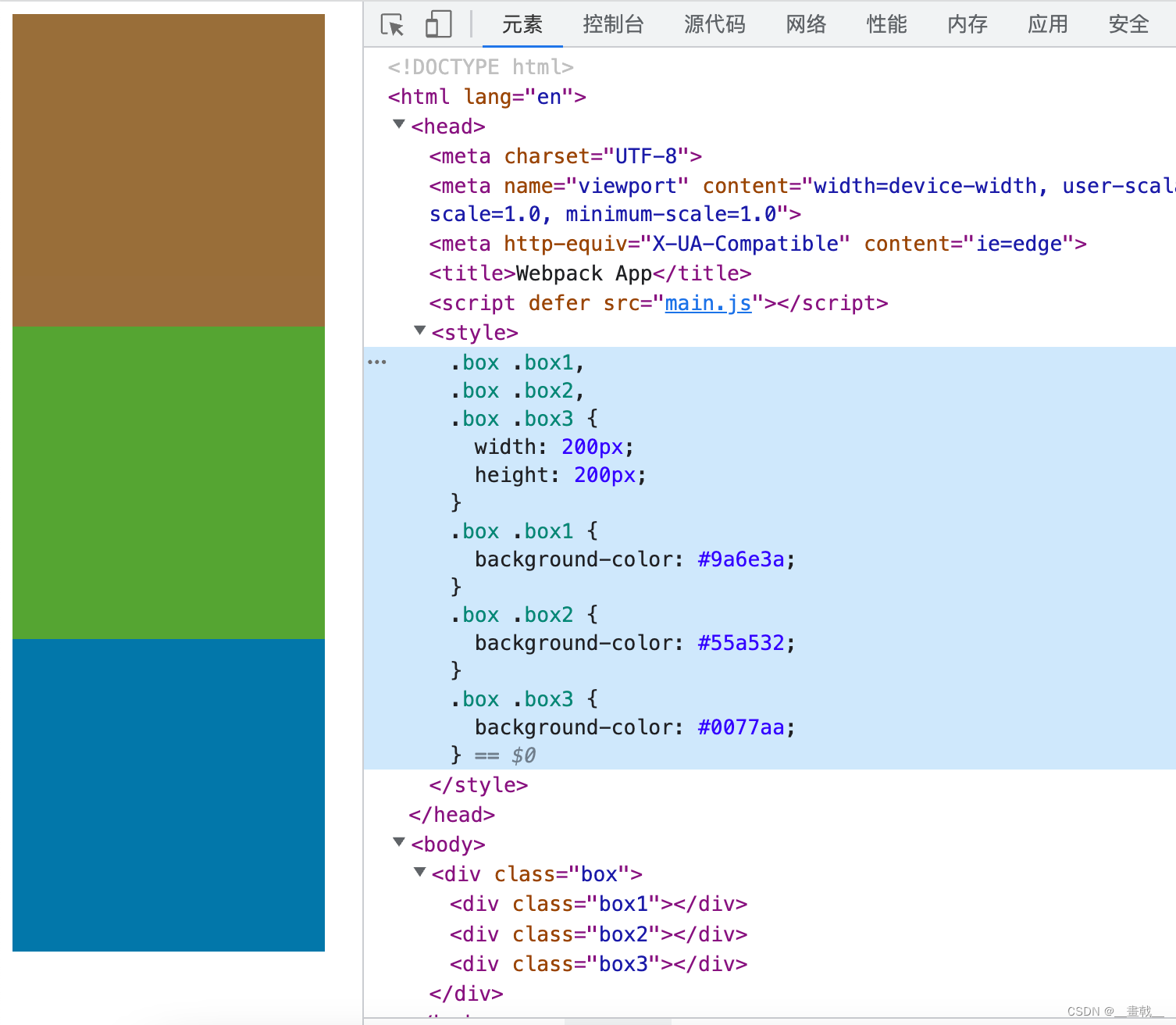This screenshot has width=1176, height=1025.
Task: Switch to the 安全 tab
Action: tap(1129, 24)
